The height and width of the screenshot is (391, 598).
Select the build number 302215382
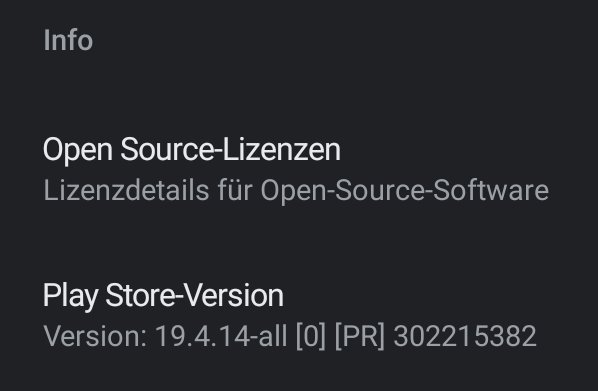(x=465, y=336)
